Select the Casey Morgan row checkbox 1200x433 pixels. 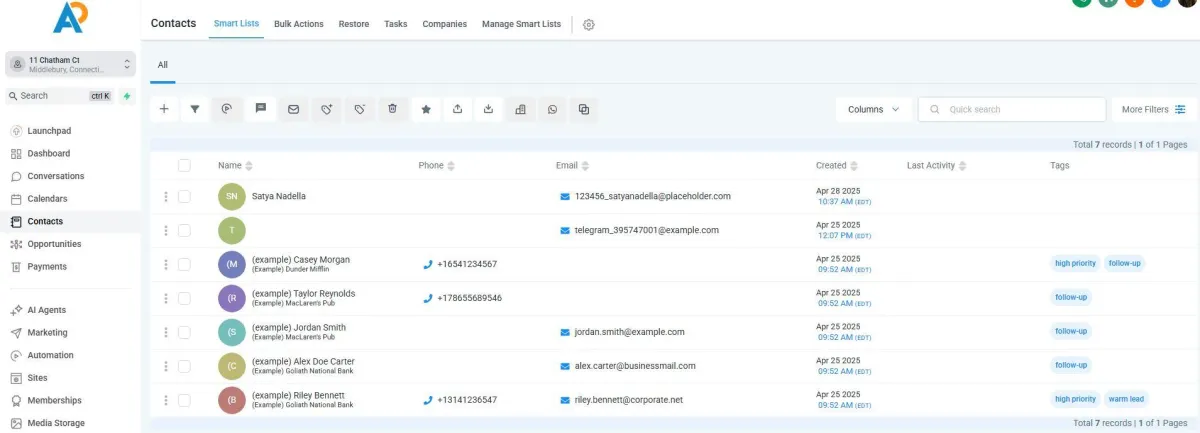(184, 264)
